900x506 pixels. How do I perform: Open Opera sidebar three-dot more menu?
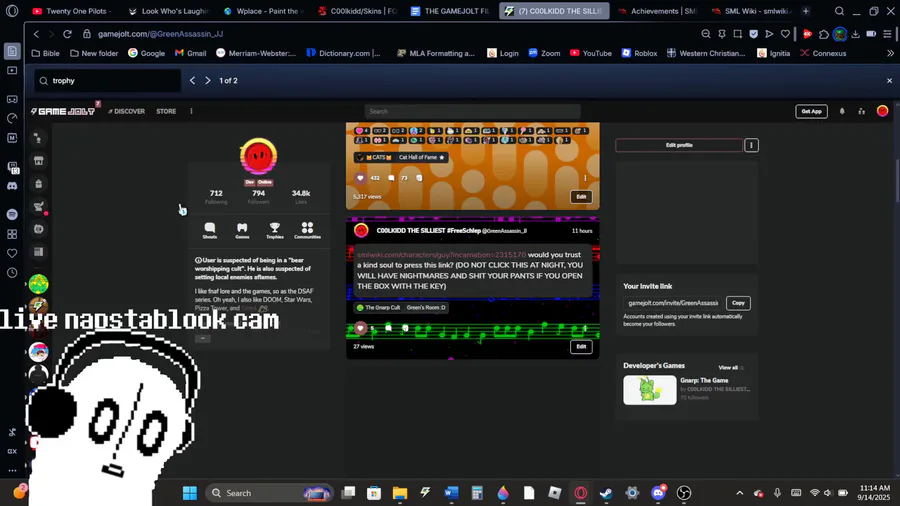[12, 470]
